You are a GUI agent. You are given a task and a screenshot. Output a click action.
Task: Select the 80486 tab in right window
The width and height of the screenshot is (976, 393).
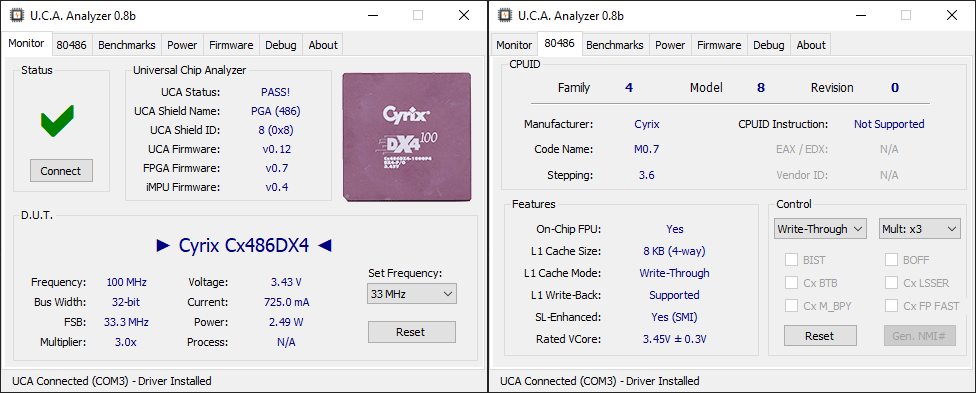point(560,44)
